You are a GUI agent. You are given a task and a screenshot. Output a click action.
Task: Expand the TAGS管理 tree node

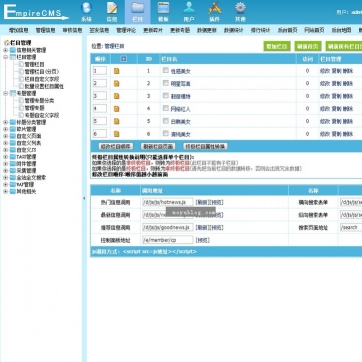5,157
